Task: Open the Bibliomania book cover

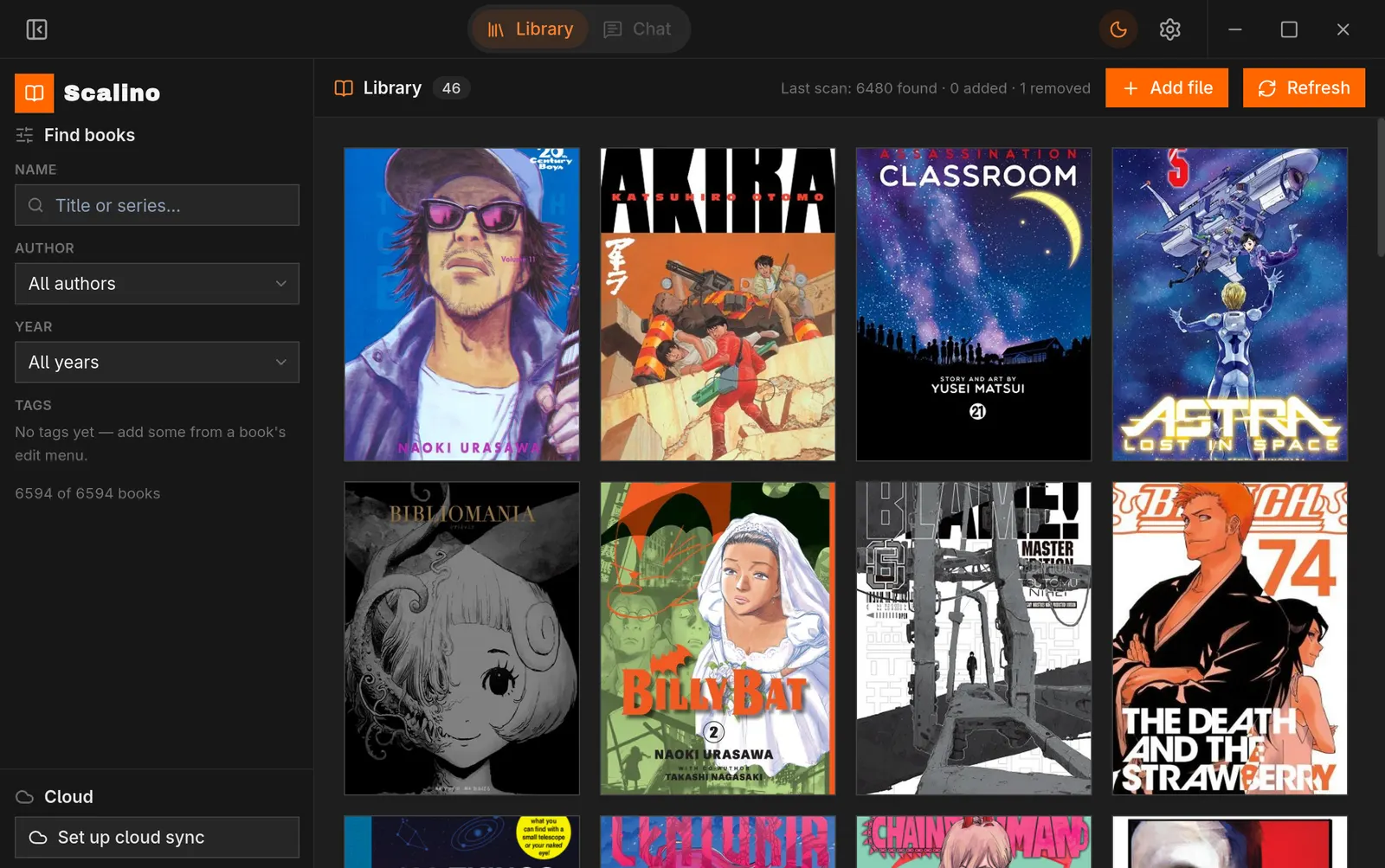Action: [x=461, y=639]
